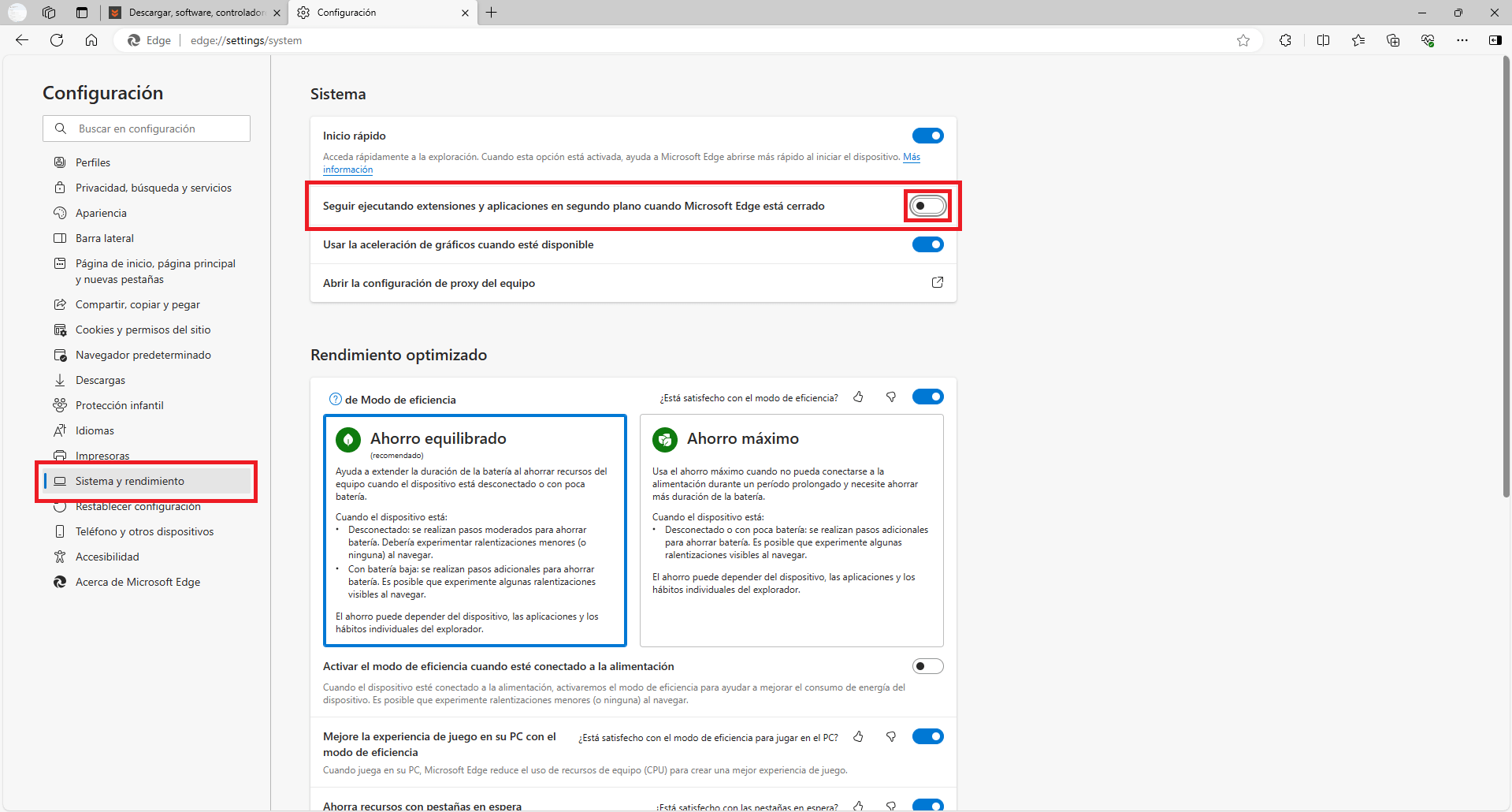Open proxy settings via external link icon

click(x=938, y=282)
